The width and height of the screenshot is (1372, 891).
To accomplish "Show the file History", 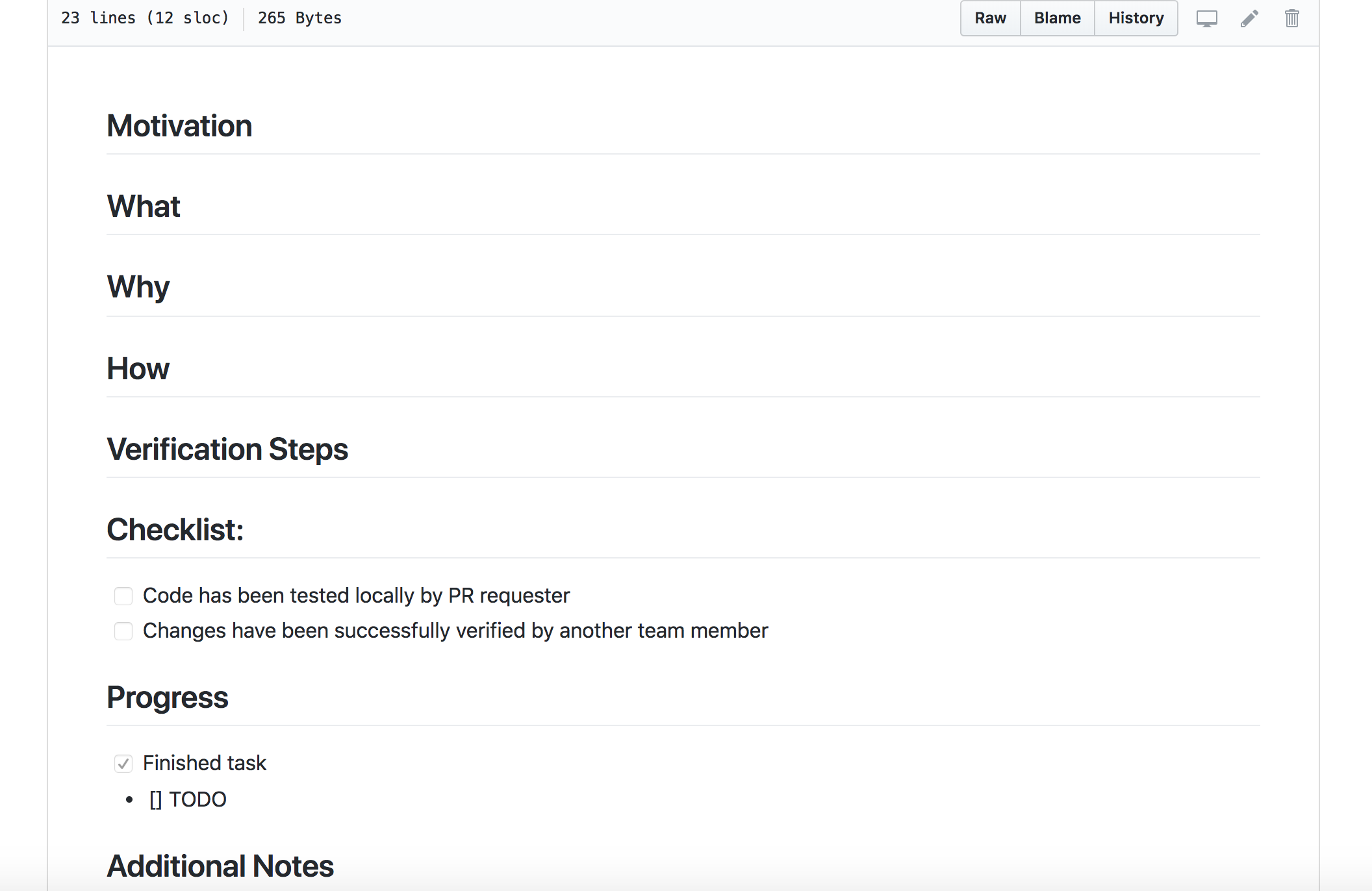I will click(x=1136, y=18).
